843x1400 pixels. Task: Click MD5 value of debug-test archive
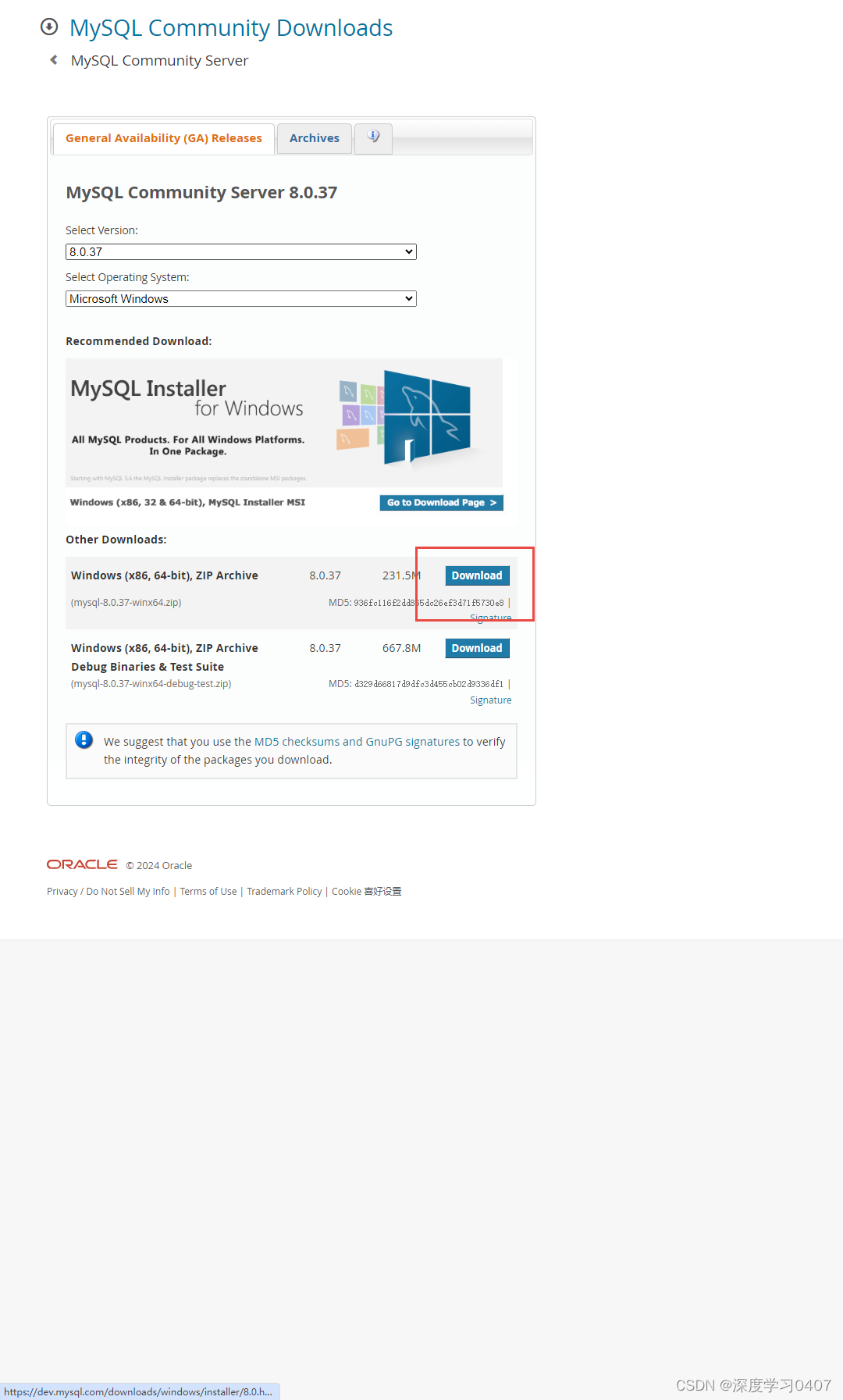[x=429, y=684]
